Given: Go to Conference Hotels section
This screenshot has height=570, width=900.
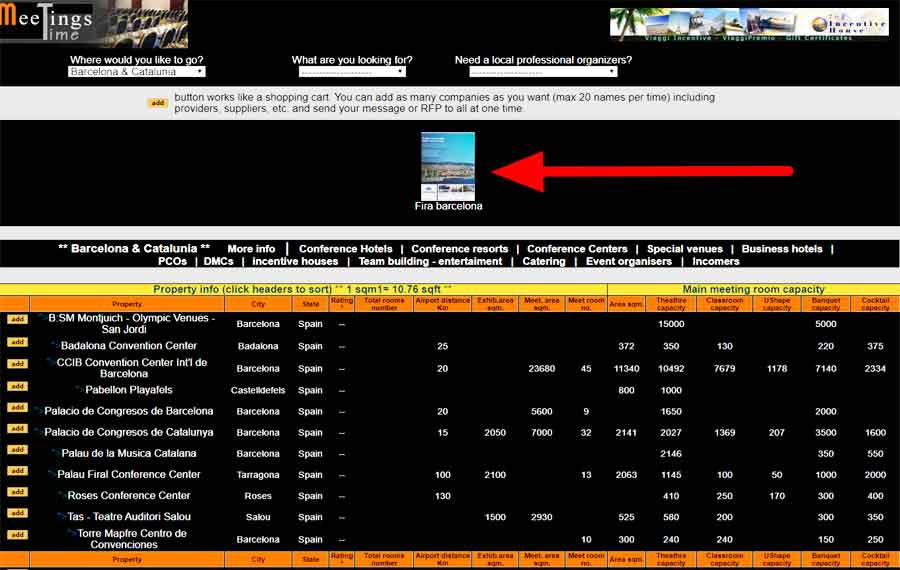Looking at the screenshot, I should pos(346,249).
